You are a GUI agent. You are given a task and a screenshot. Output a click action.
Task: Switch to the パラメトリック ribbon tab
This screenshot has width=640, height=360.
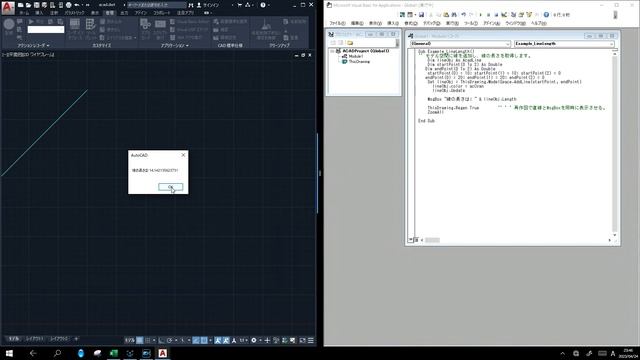(x=74, y=13)
